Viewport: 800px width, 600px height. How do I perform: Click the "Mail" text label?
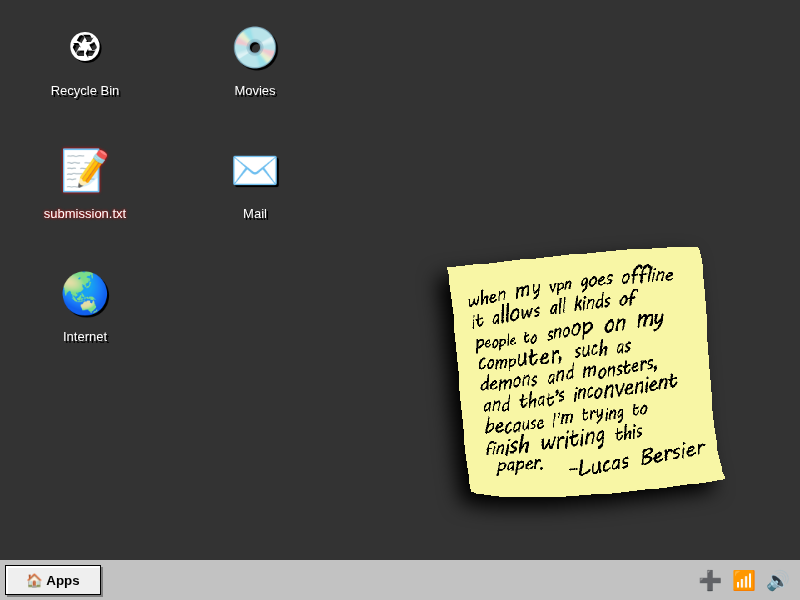coord(255,214)
